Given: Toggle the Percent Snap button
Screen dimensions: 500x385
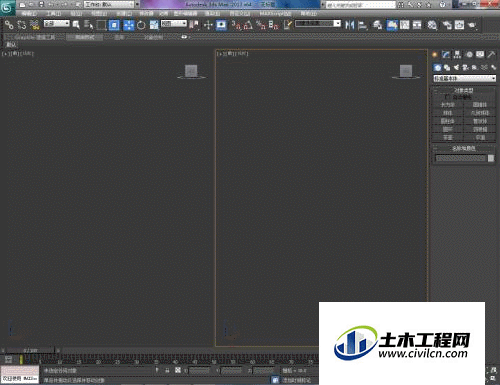Looking at the screenshot, I should click(261, 25).
